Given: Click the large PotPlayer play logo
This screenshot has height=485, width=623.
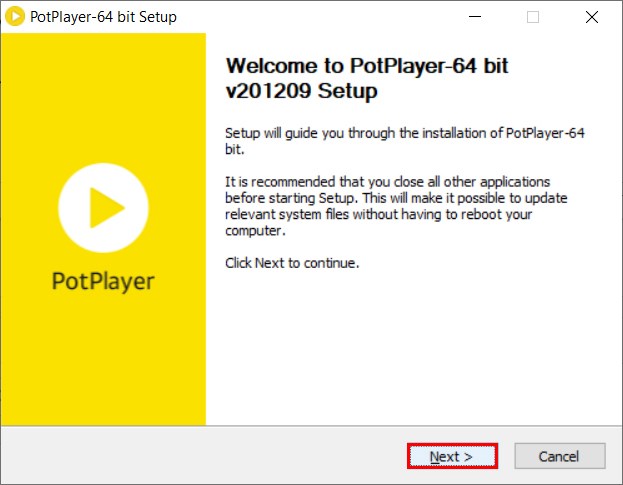Looking at the screenshot, I should point(104,208).
